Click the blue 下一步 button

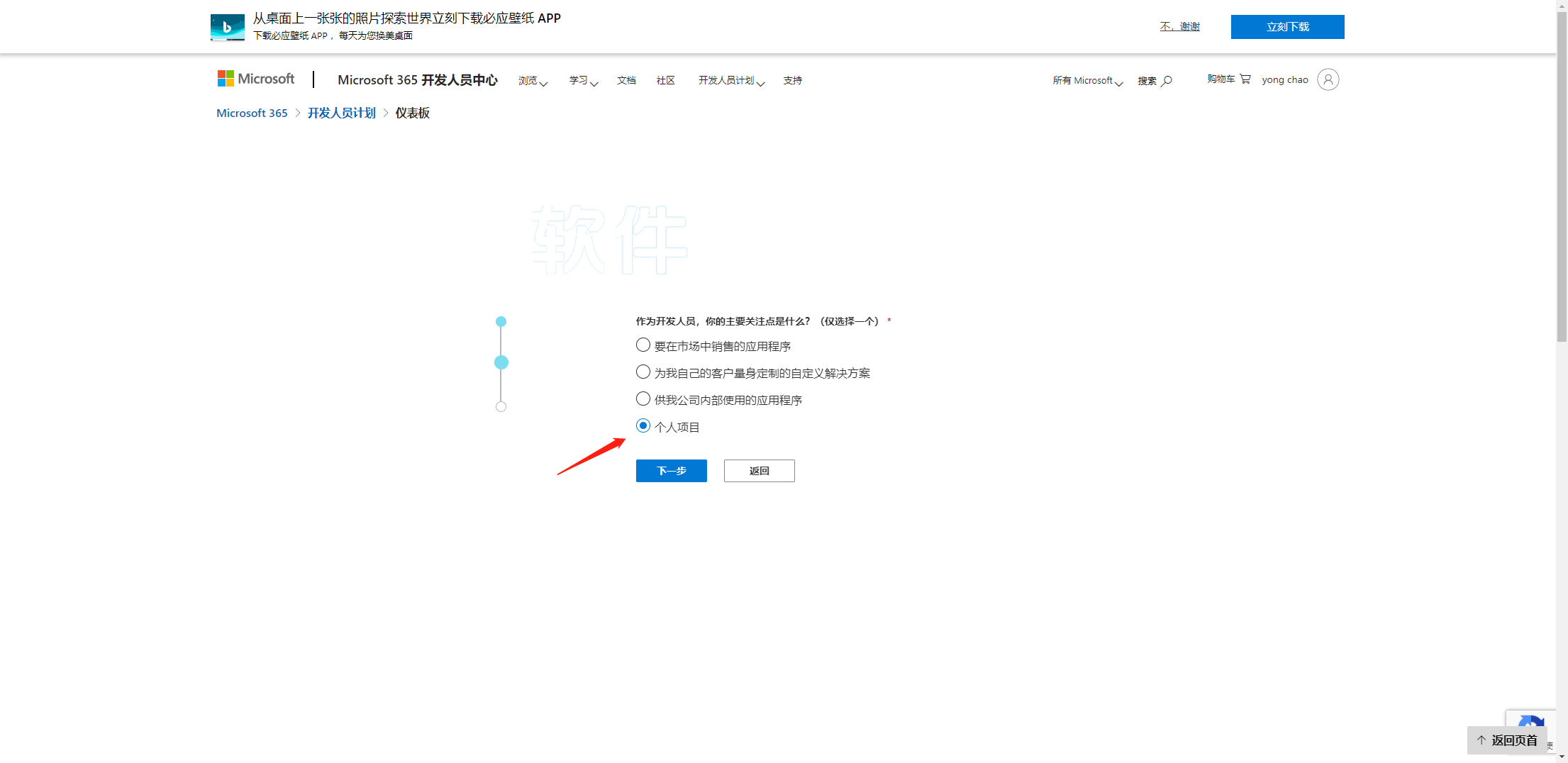point(671,471)
